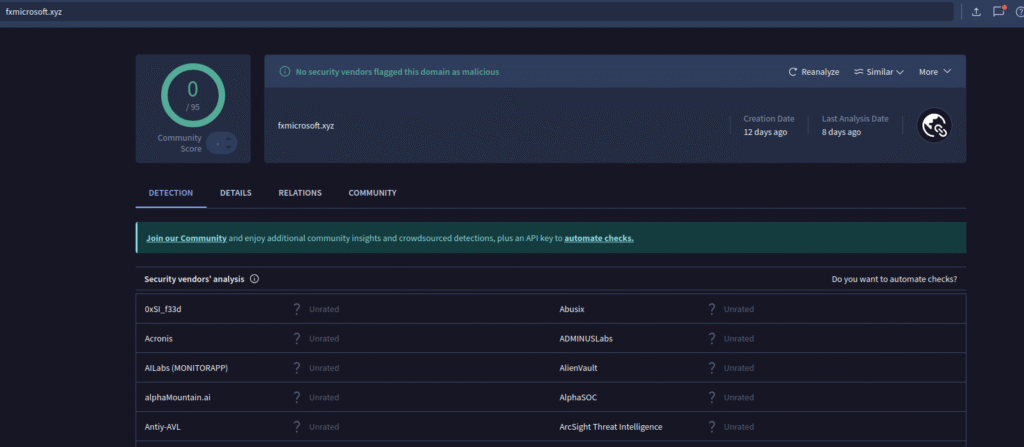Click the domain name fxmicrosoft.xyz in summary card
Viewport: 1024px width, 447px height.
click(306, 125)
